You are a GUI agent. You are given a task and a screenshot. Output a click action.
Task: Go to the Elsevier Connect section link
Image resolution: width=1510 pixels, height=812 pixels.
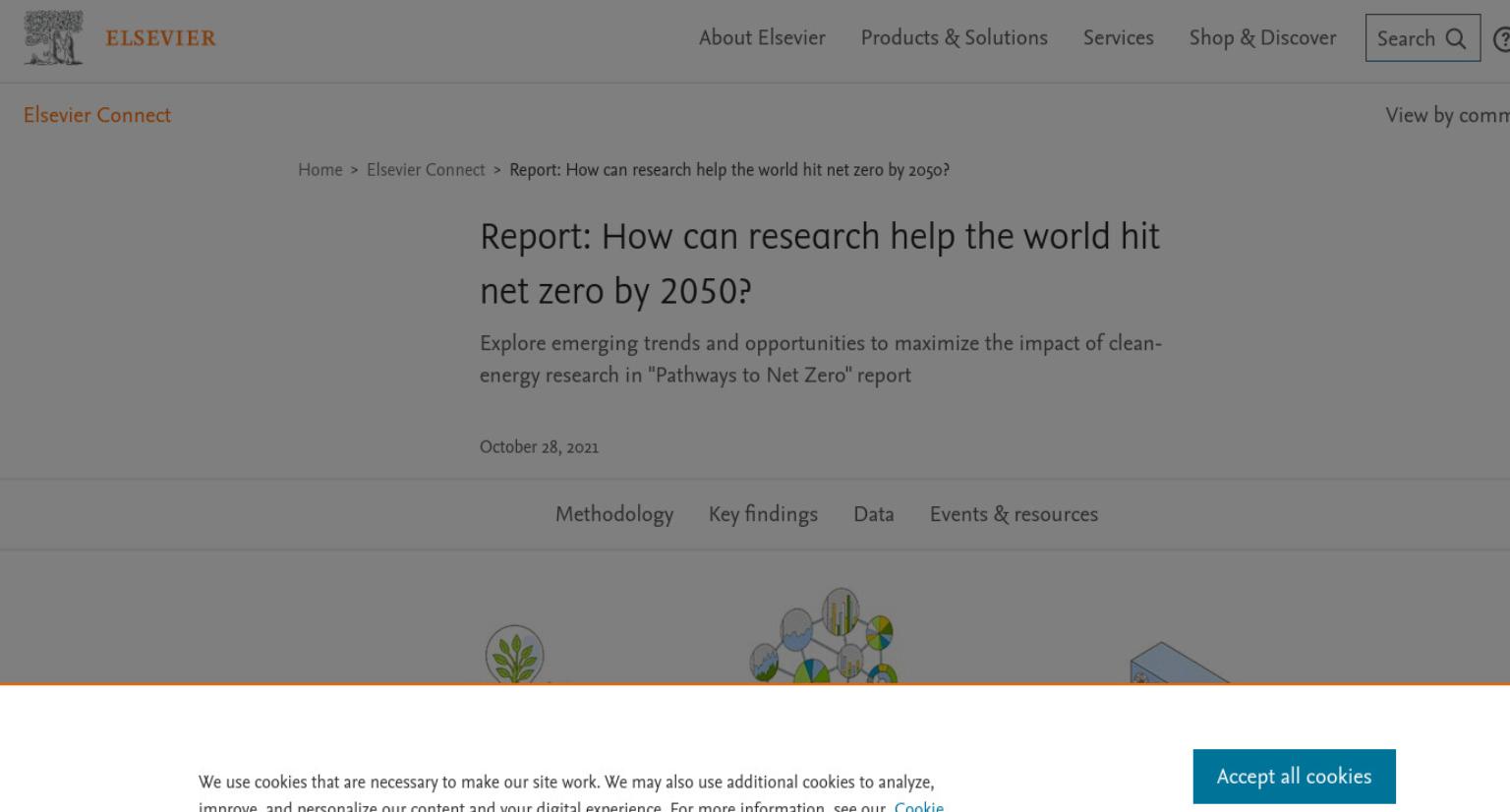click(97, 115)
